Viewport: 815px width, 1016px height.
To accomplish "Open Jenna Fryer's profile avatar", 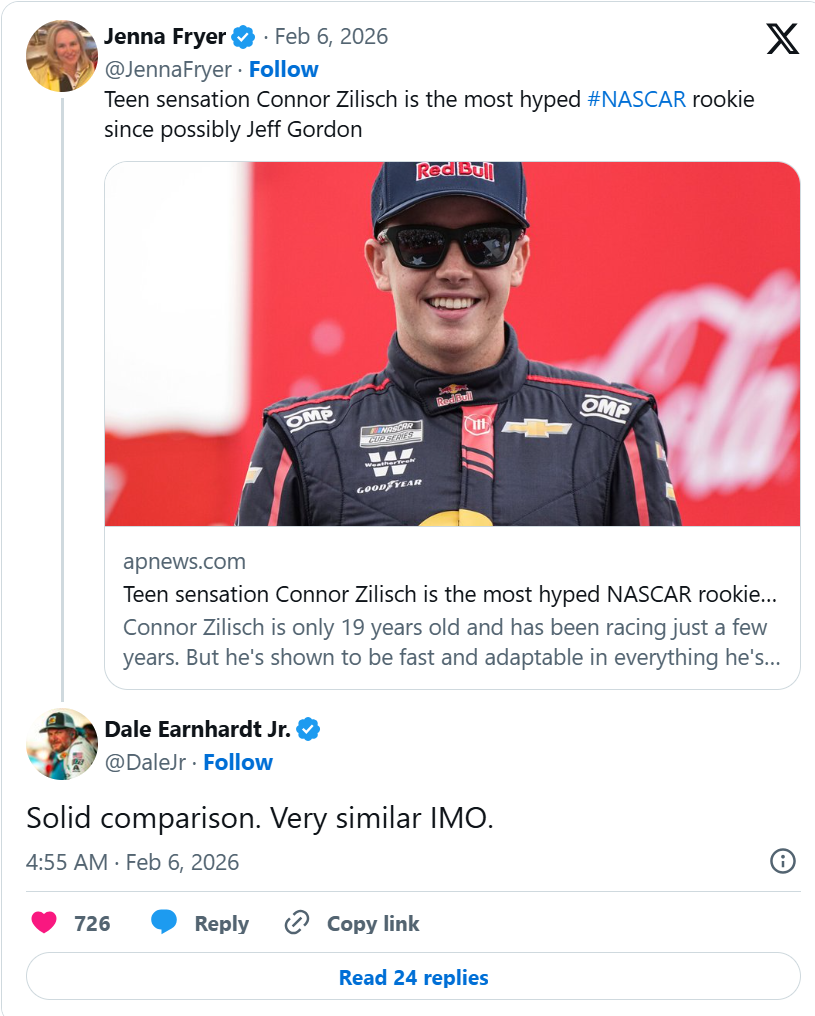I will tap(61, 55).
